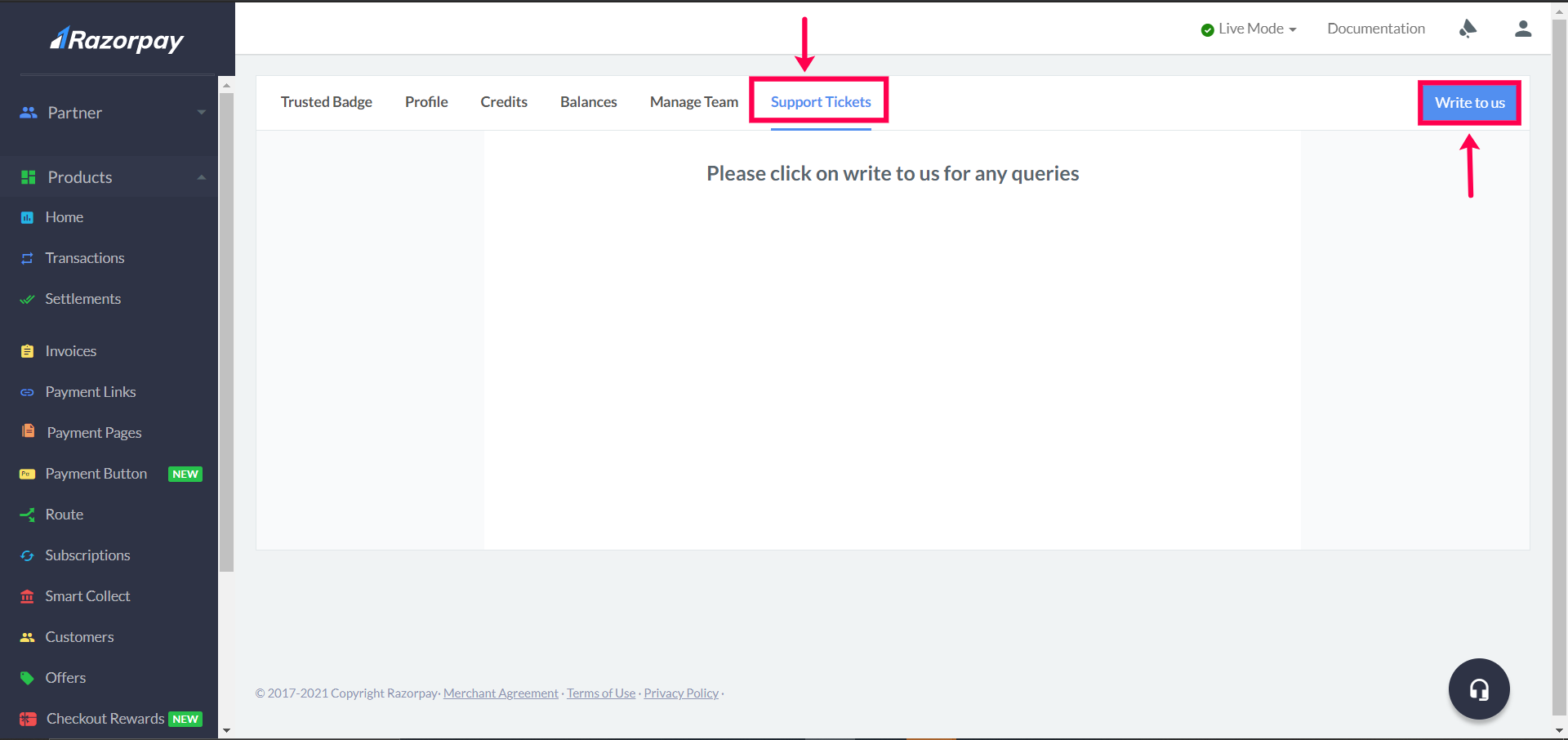
Task: Go to Home in the sidebar
Action: click(x=65, y=217)
